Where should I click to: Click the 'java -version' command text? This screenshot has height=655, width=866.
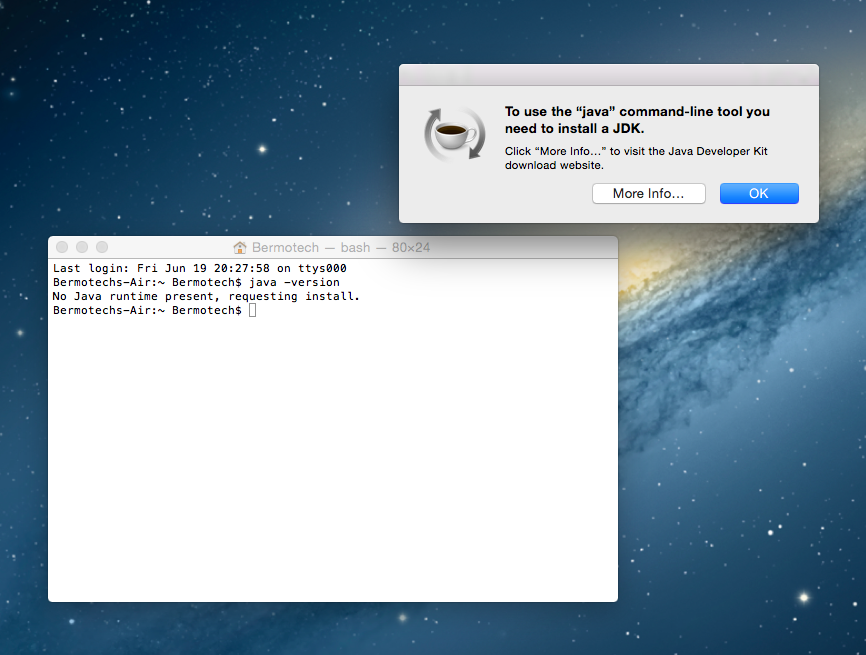point(294,282)
